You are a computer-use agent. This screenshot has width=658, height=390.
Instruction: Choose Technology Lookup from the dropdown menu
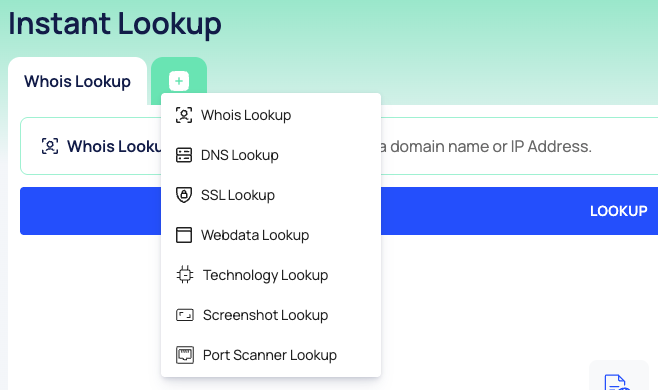[x=271, y=275]
